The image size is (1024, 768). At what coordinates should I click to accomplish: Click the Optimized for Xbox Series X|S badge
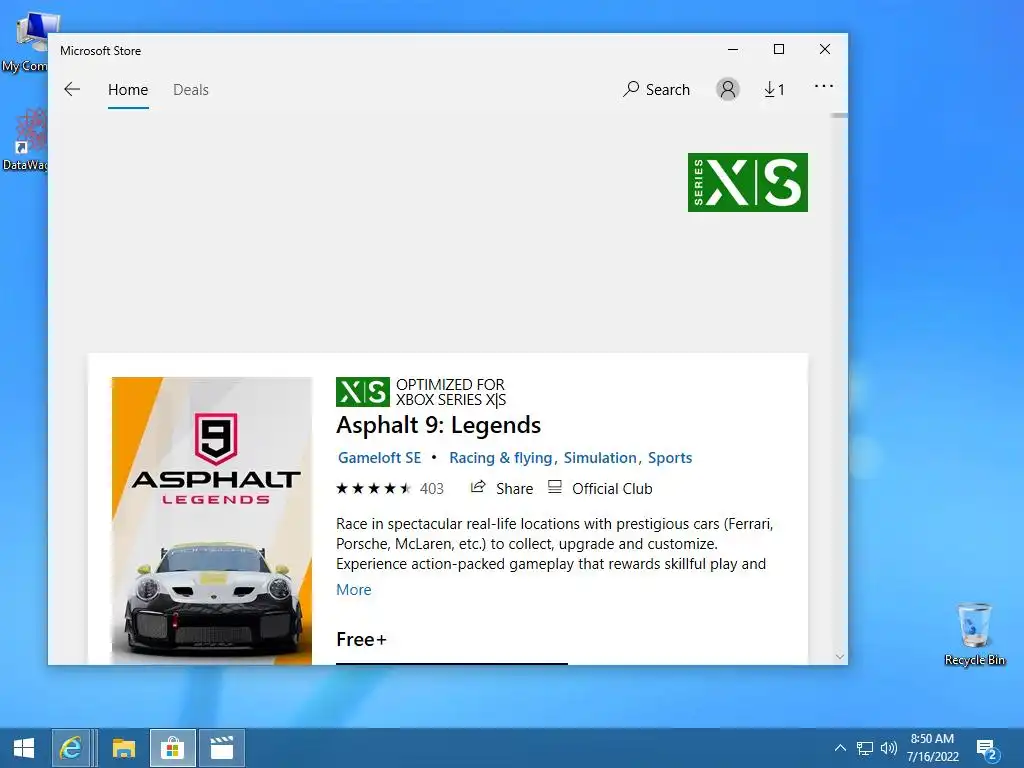(421, 392)
